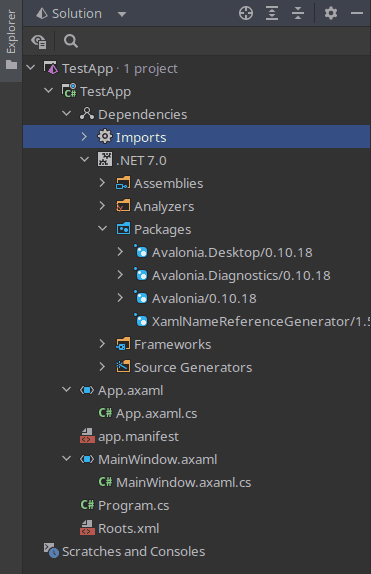
Task: Collapse the App.axaml node
Action: (x=66, y=390)
